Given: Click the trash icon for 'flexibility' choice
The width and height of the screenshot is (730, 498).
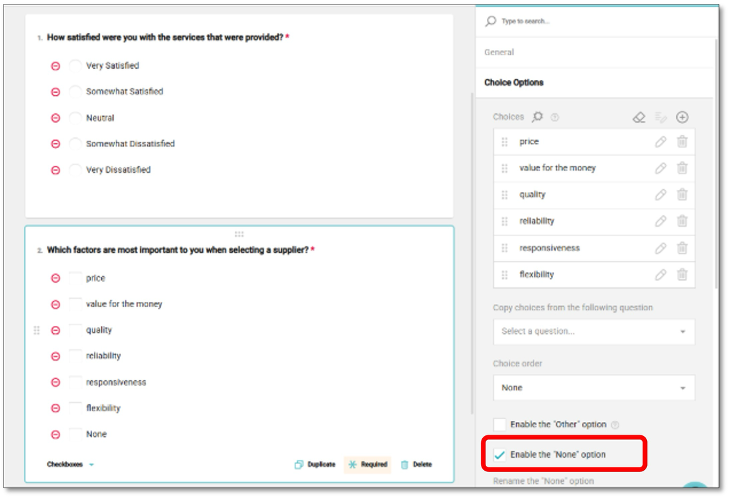Looking at the screenshot, I should 682,275.
